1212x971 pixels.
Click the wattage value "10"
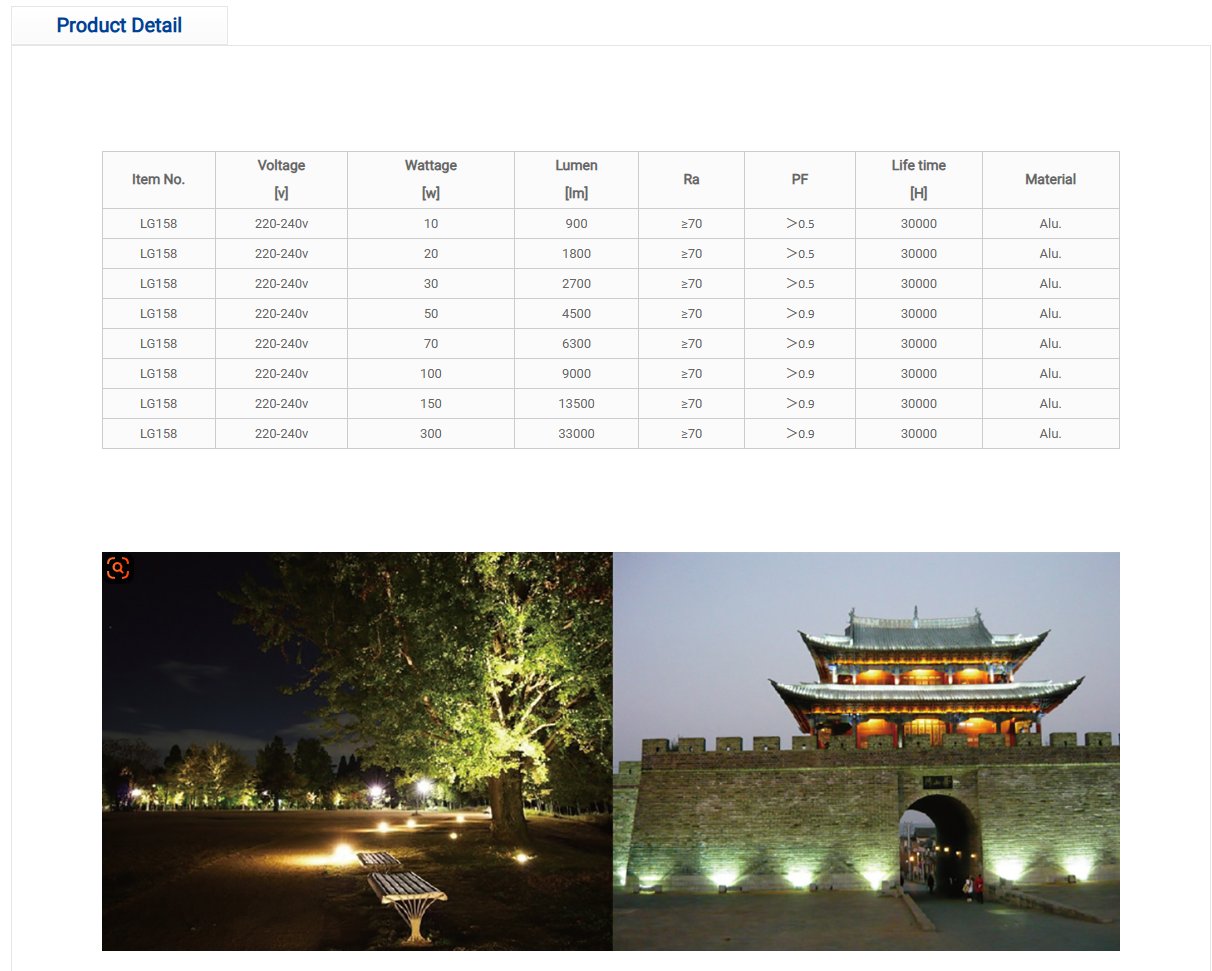pyautogui.click(x=431, y=224)
